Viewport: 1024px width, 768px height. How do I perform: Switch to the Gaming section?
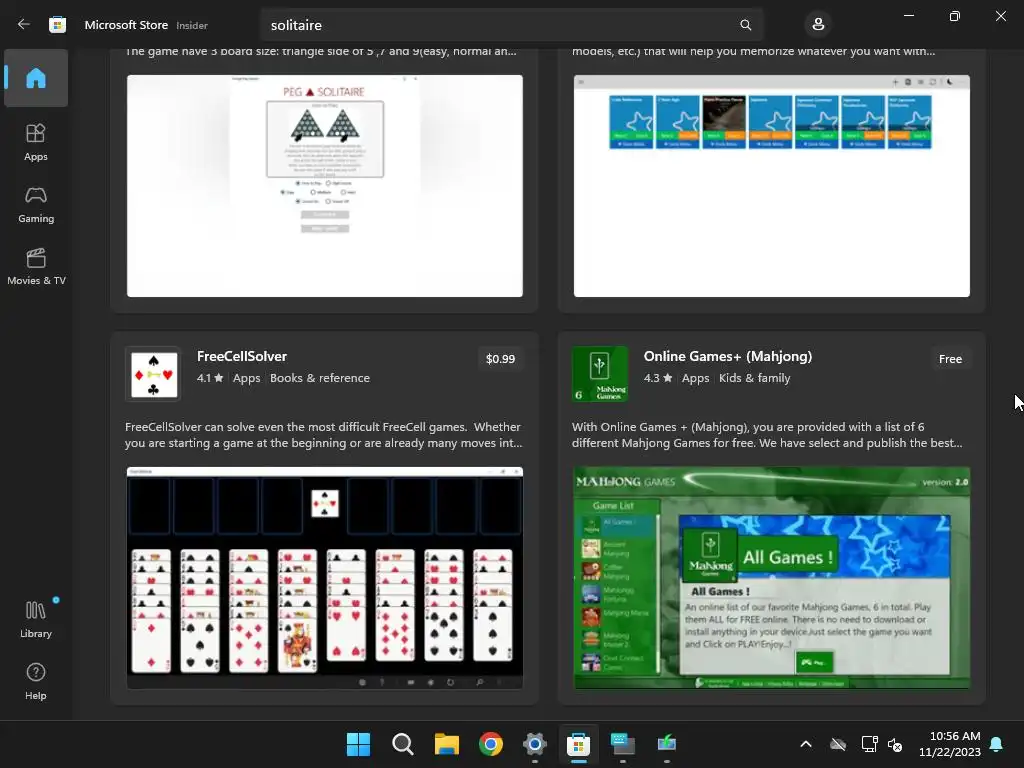point(36,204)
